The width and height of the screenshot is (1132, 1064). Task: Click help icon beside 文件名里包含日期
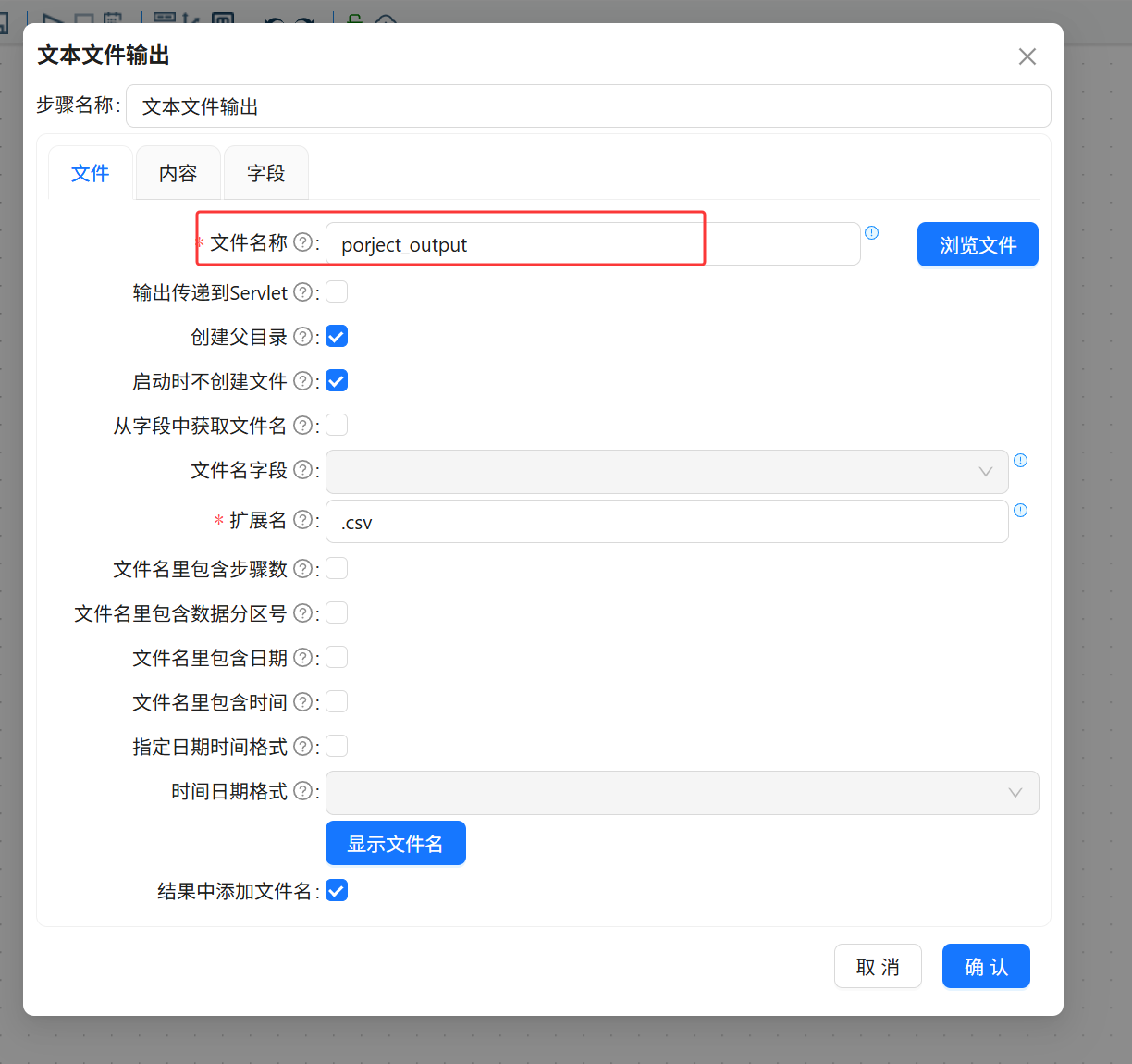(302, 657)
